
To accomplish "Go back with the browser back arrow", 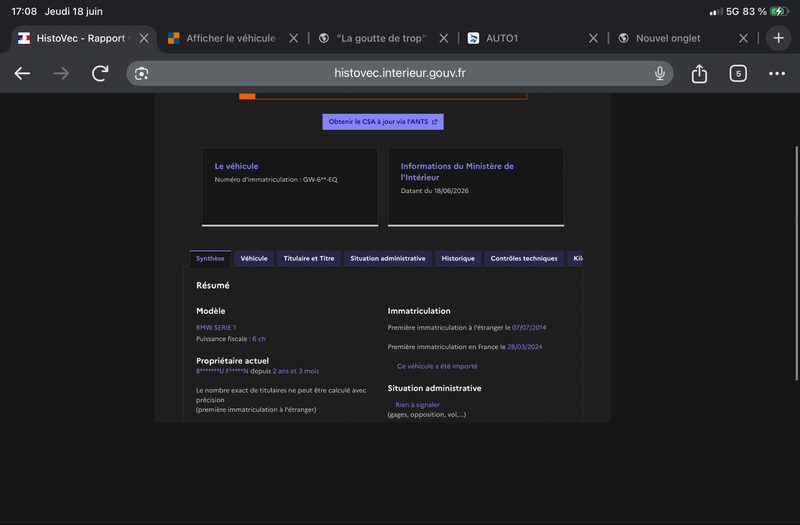I will 22,73.
